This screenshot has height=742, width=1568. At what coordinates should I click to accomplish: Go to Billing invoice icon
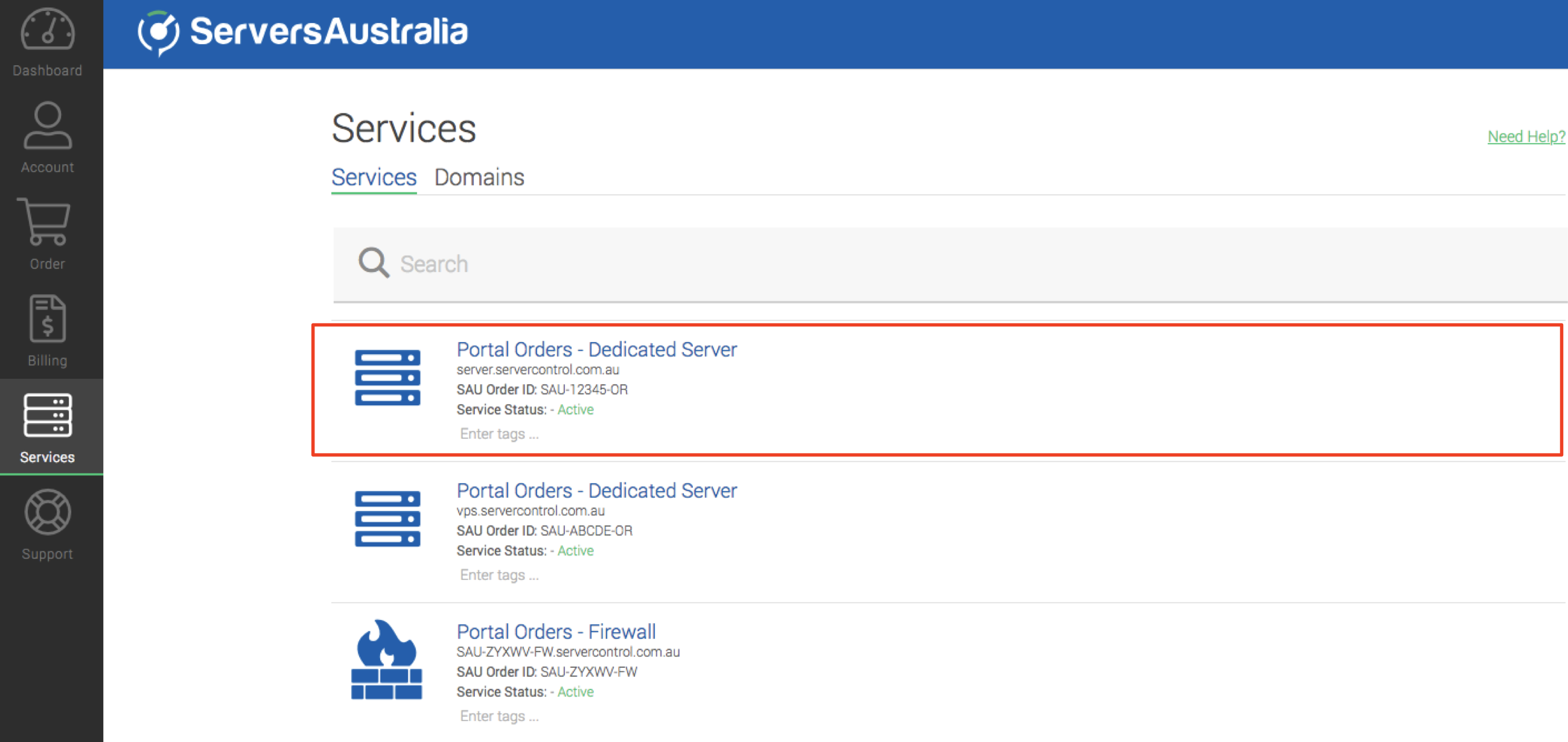[48, 319]
